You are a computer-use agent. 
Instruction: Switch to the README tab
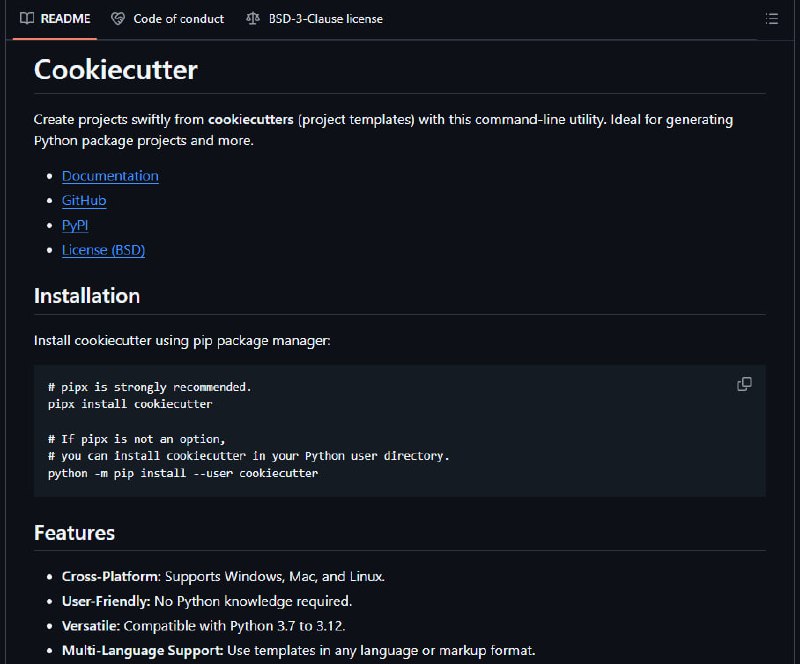(55, 19)
